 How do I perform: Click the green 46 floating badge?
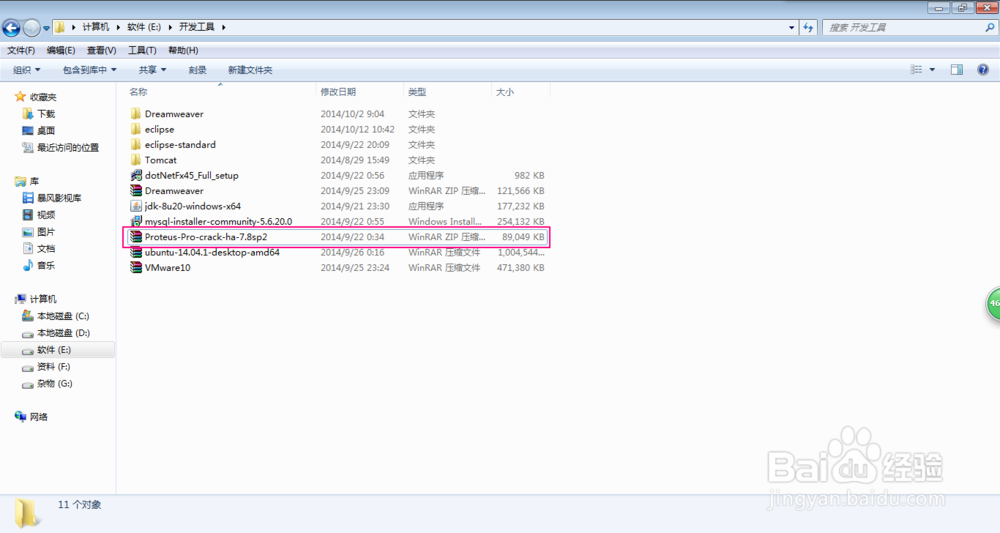[993, 303]
